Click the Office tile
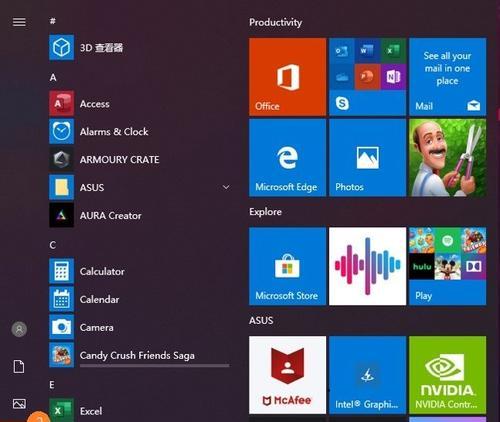This screenshot has height=422, width=500. coord(287,77)
